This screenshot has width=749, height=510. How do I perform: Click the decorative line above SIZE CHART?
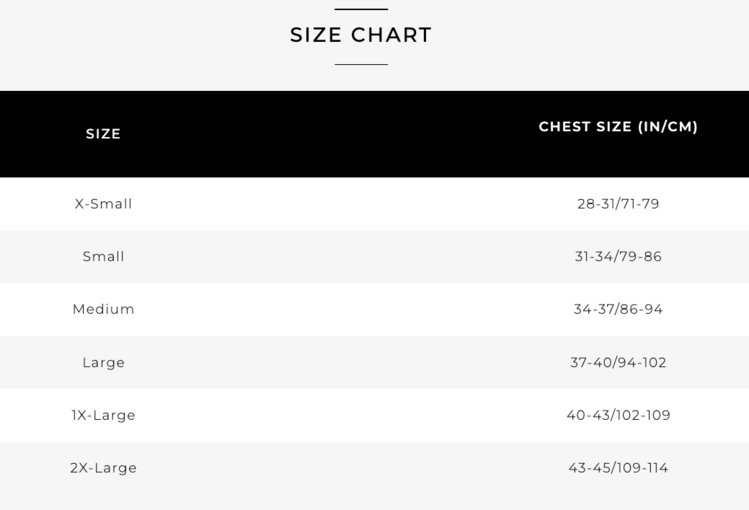361,9
